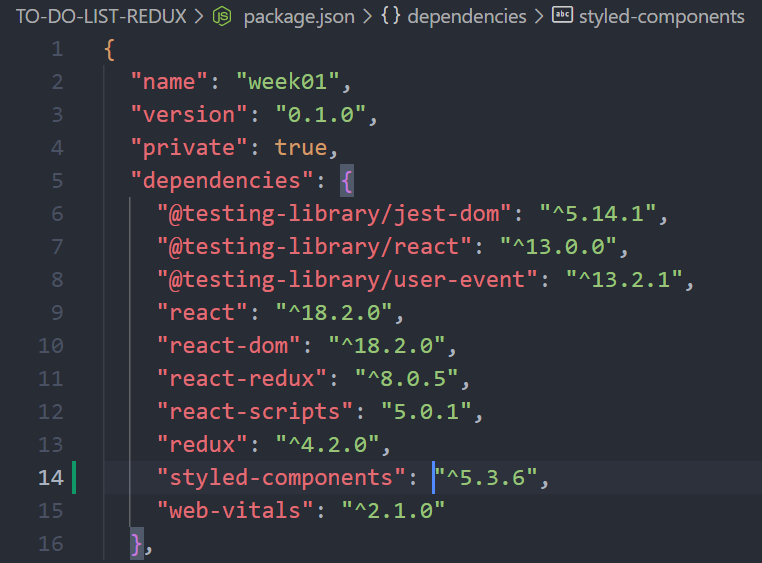Click the "^8.0.5" value

click(407, 379)
